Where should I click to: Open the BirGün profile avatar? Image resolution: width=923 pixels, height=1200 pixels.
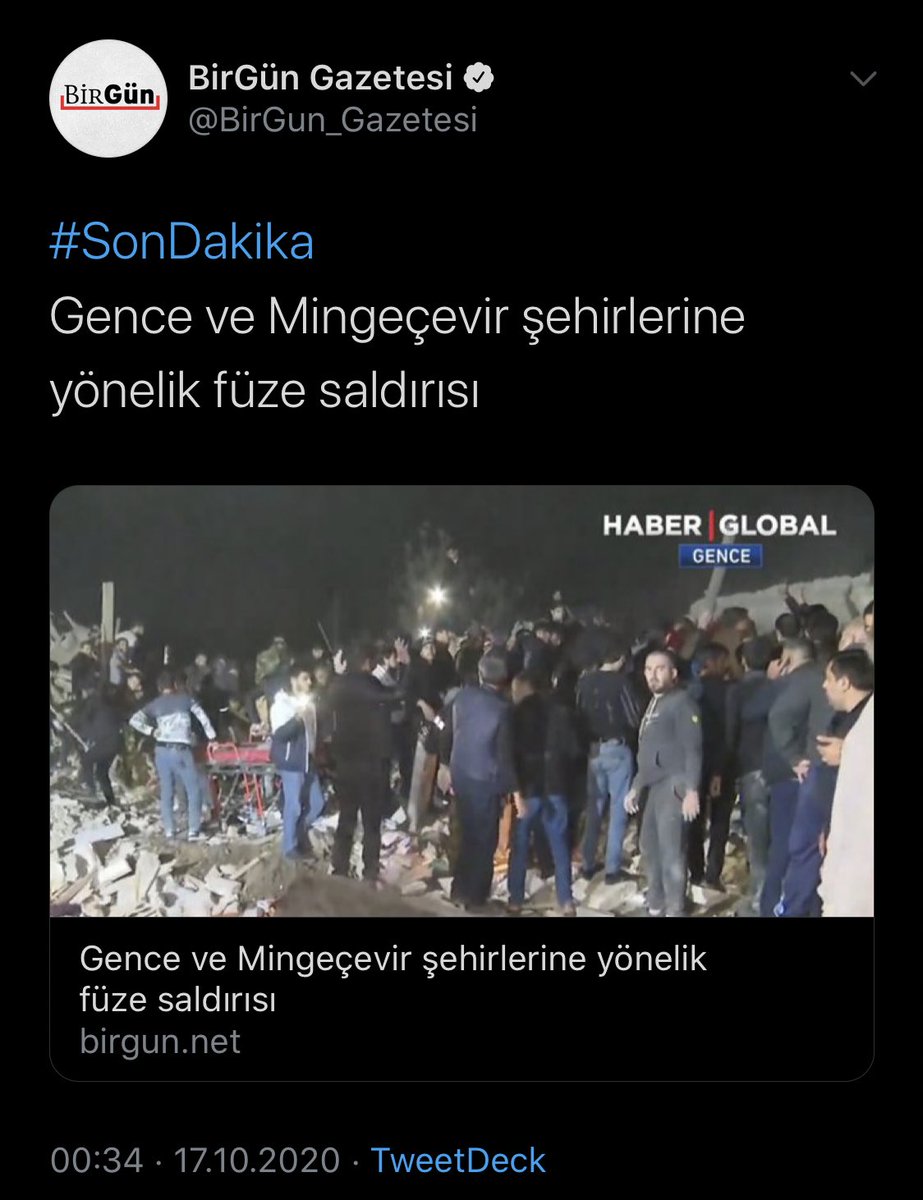click(109, 97)
